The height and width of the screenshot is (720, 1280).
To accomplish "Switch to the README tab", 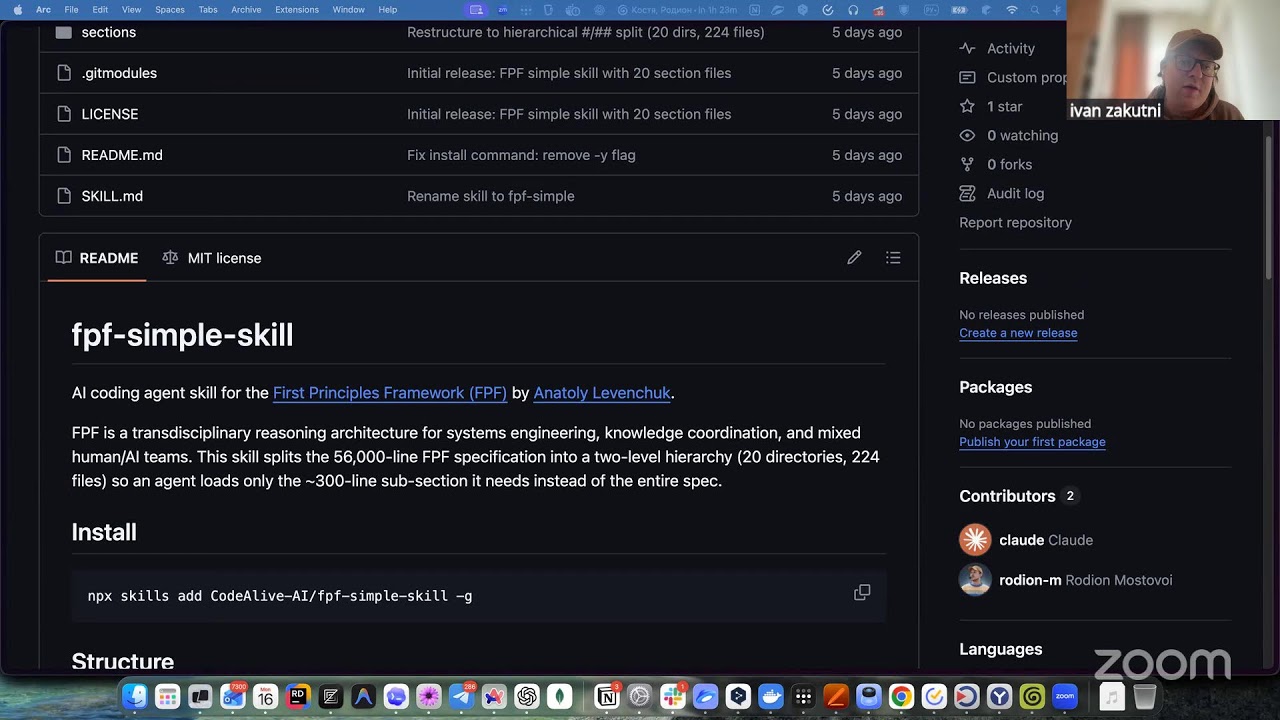I will 97,258.
